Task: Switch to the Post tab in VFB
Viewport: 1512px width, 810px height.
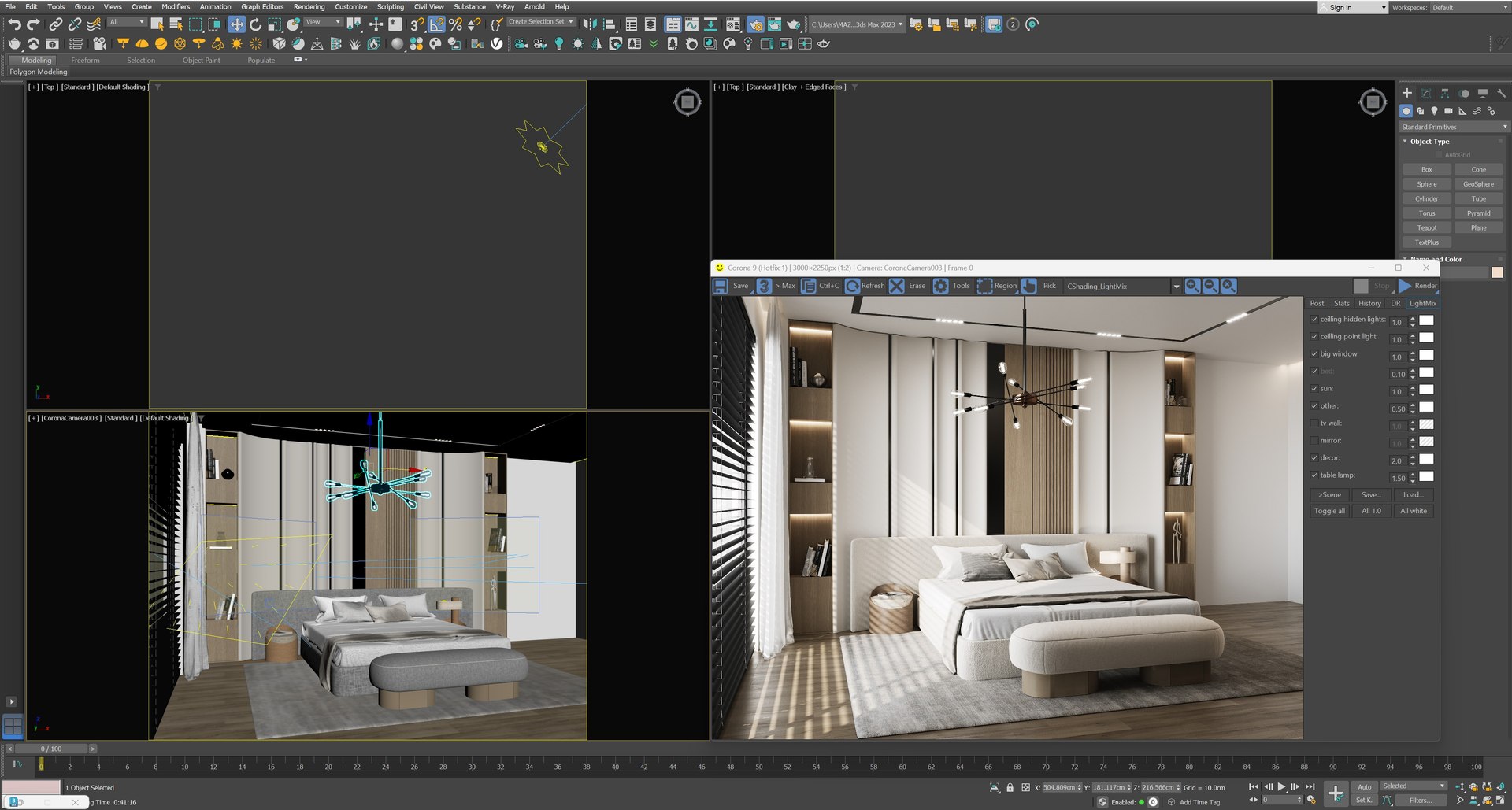Action: point(1317,303)
